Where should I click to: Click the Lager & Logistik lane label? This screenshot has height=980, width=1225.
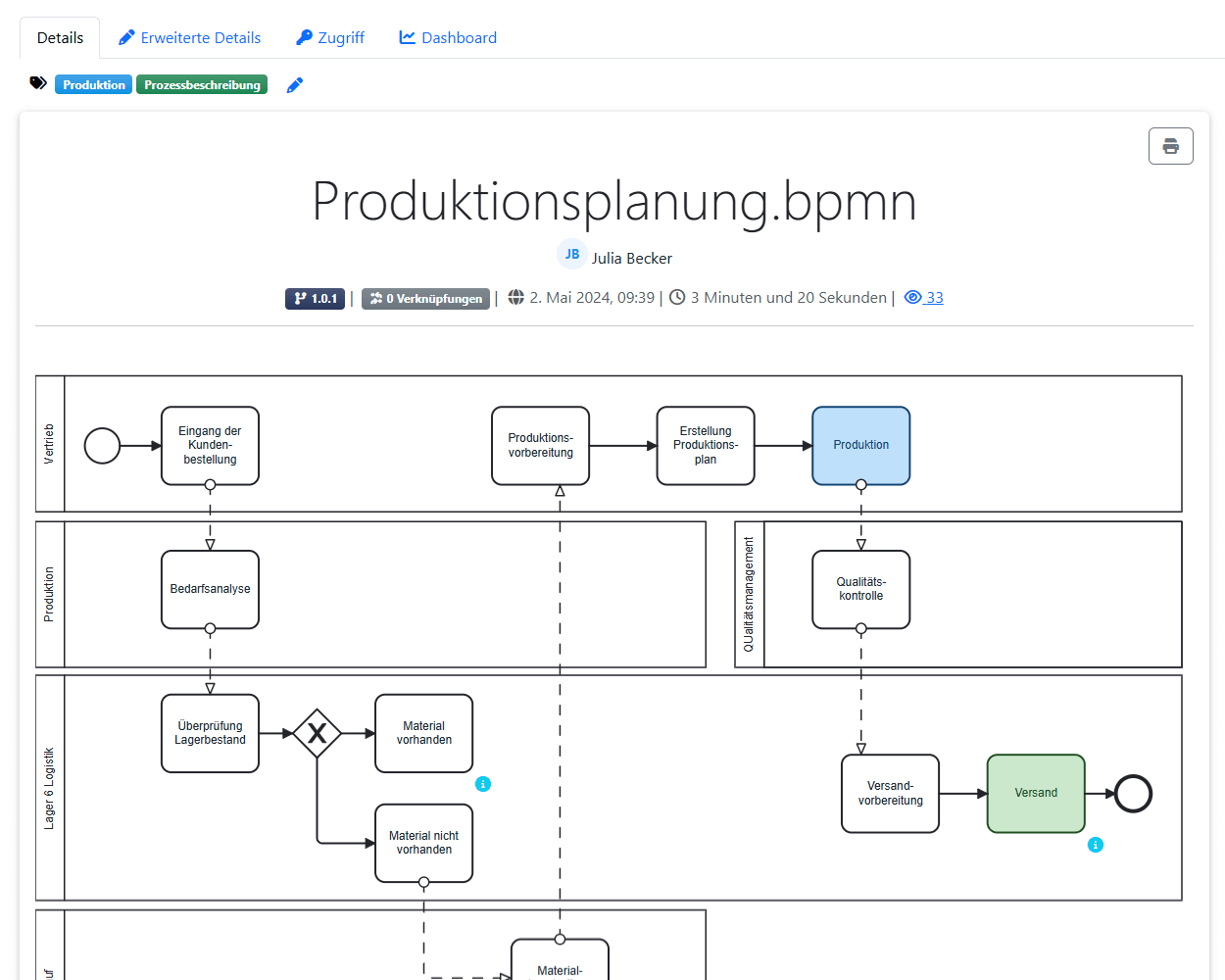50,789
